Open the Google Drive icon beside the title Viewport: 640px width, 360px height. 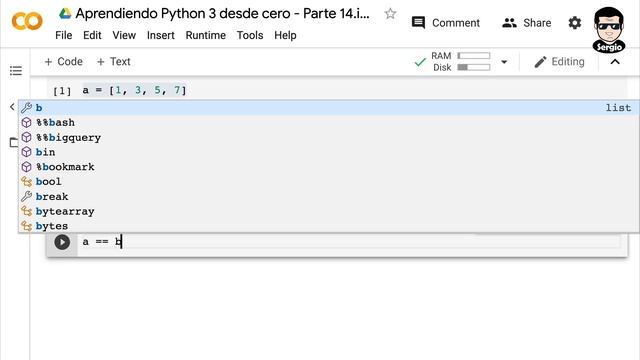pyautogui.click(x=64, y=13)
